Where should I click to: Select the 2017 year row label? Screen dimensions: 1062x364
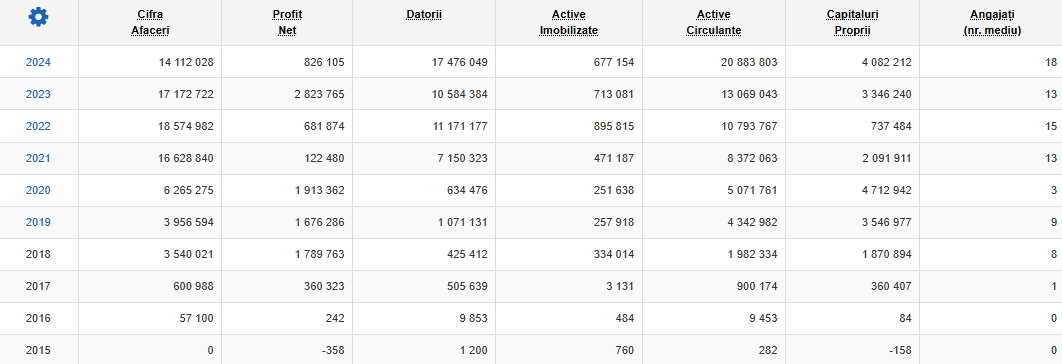[x=38, y=287]
